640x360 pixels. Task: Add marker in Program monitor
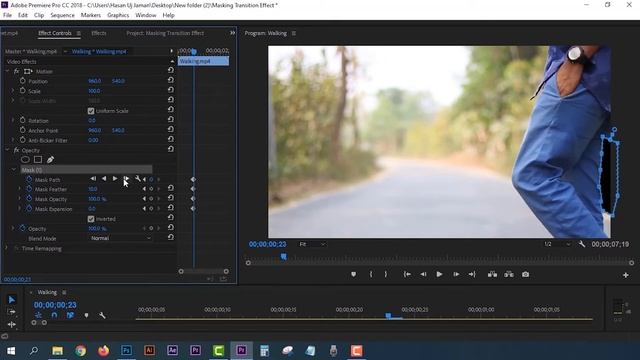click(x=353, y=275)
